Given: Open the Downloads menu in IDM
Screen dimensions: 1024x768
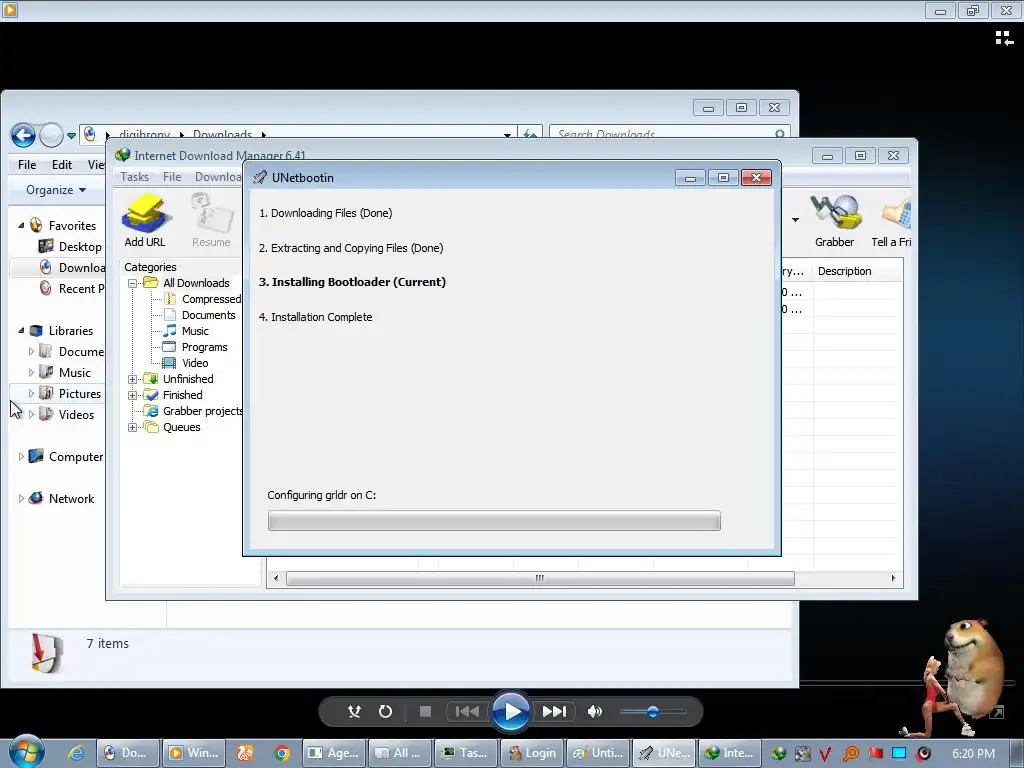Looking at the screenshot, I should [x=217, y=177].
